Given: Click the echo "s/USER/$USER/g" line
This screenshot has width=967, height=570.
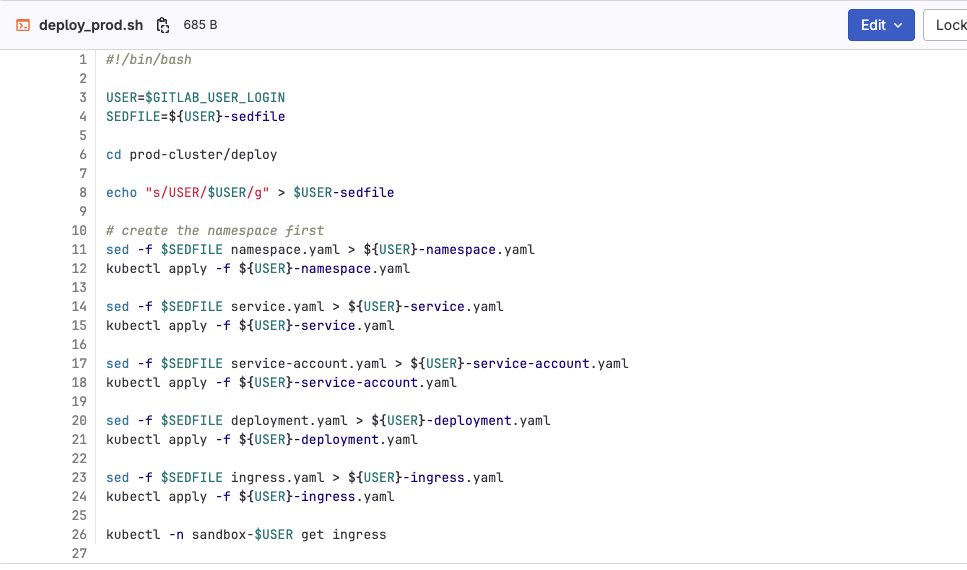Looking at the screenshot, I should coord(250,192).
